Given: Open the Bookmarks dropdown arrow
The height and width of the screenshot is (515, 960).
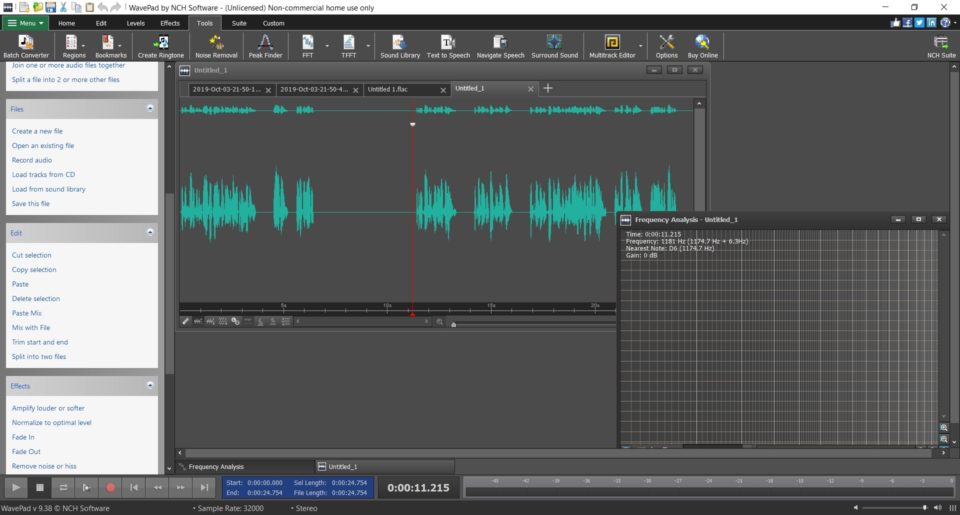Looking at the screenshot, I should (120, 46).
